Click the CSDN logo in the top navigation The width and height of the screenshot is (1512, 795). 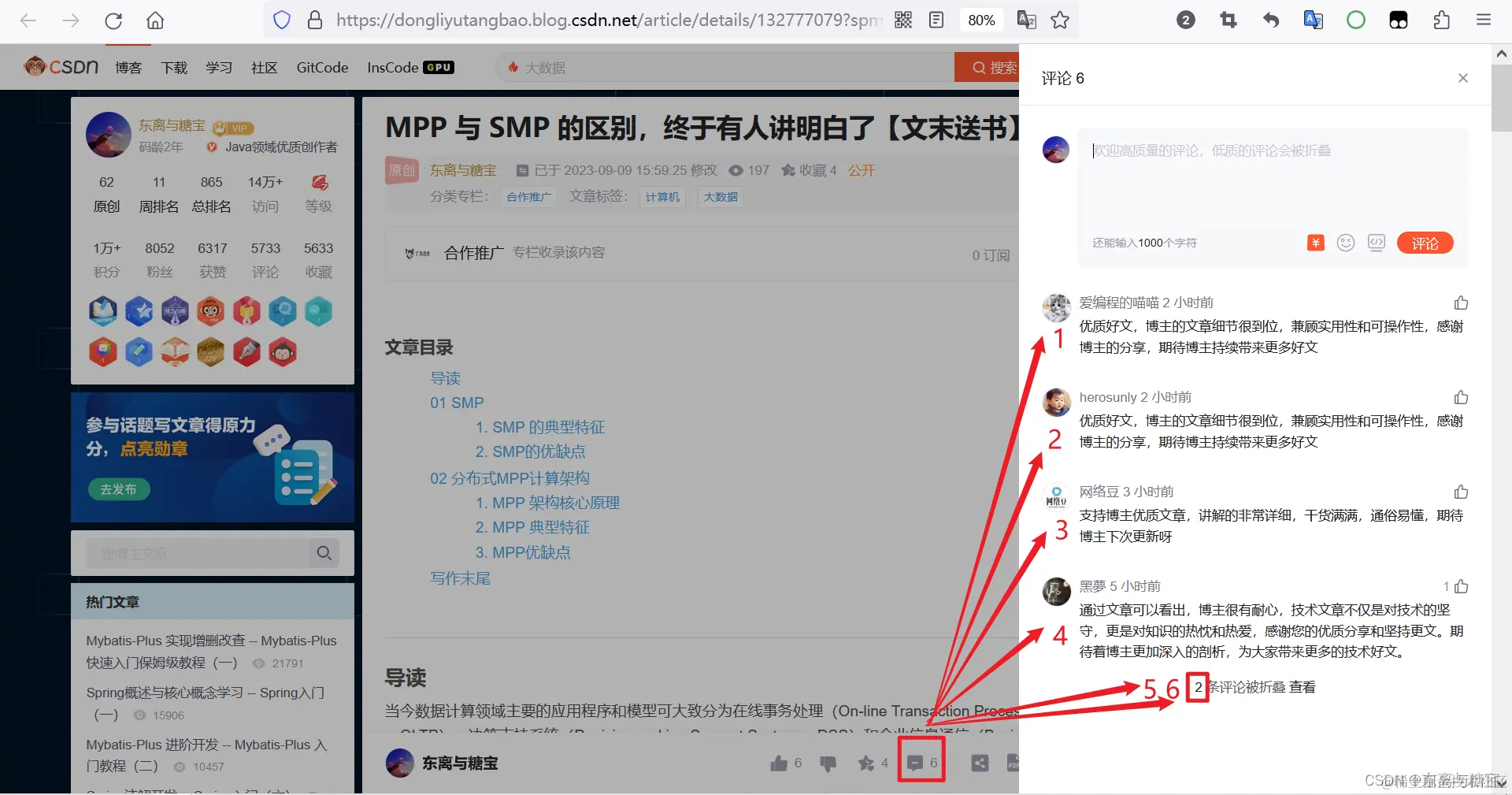click(61, 66)
